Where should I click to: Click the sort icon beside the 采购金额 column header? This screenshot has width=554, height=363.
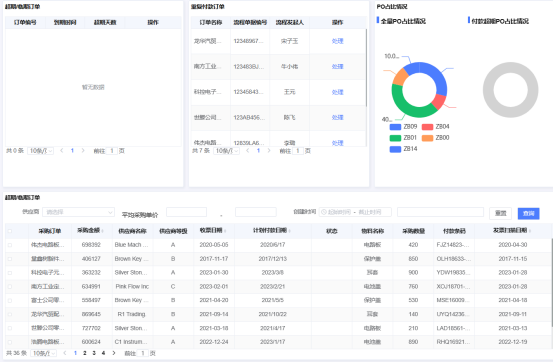[x=103, y=231]
